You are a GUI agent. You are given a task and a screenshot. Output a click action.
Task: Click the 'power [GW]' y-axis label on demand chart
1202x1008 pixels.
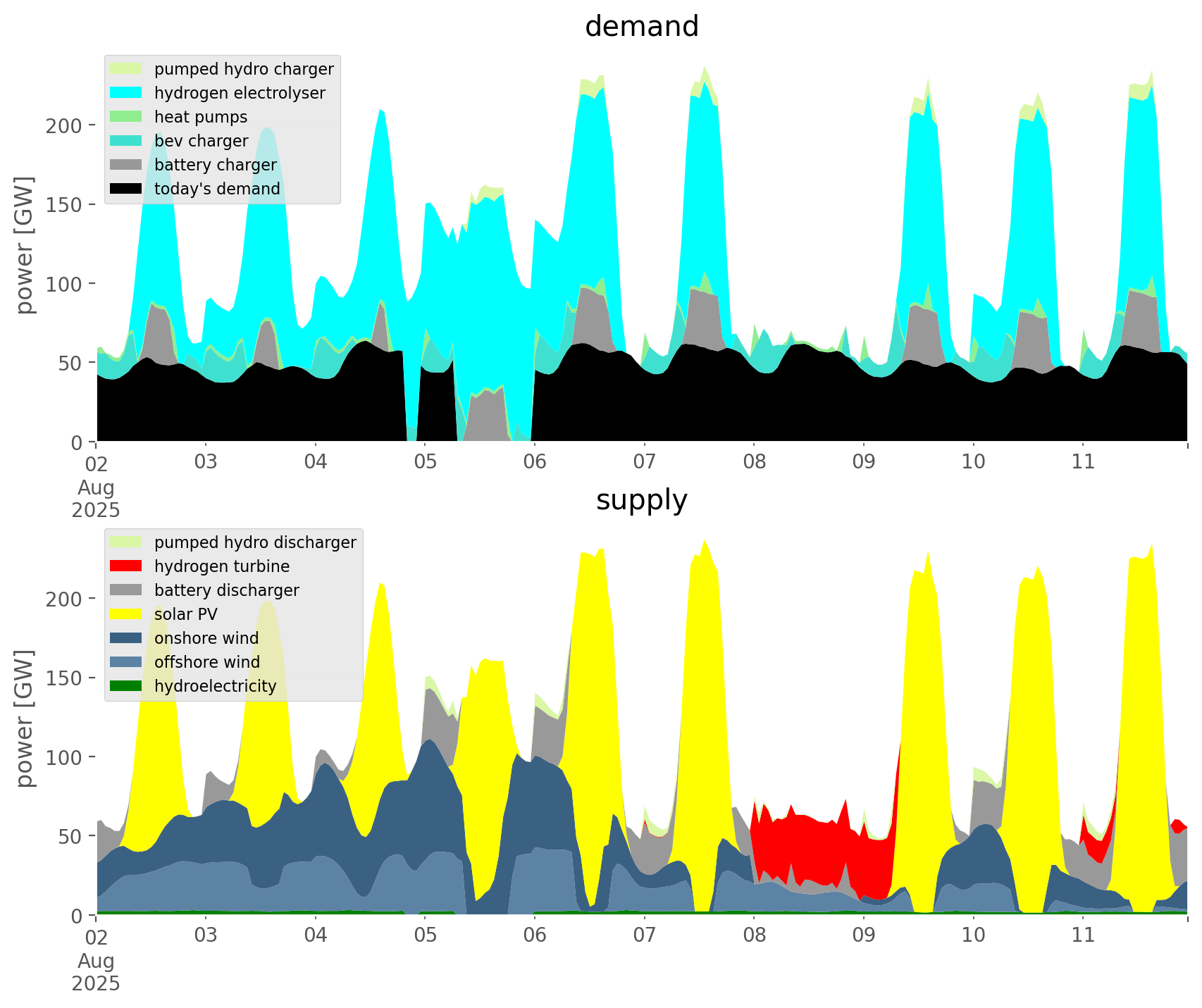click(25, 245)
